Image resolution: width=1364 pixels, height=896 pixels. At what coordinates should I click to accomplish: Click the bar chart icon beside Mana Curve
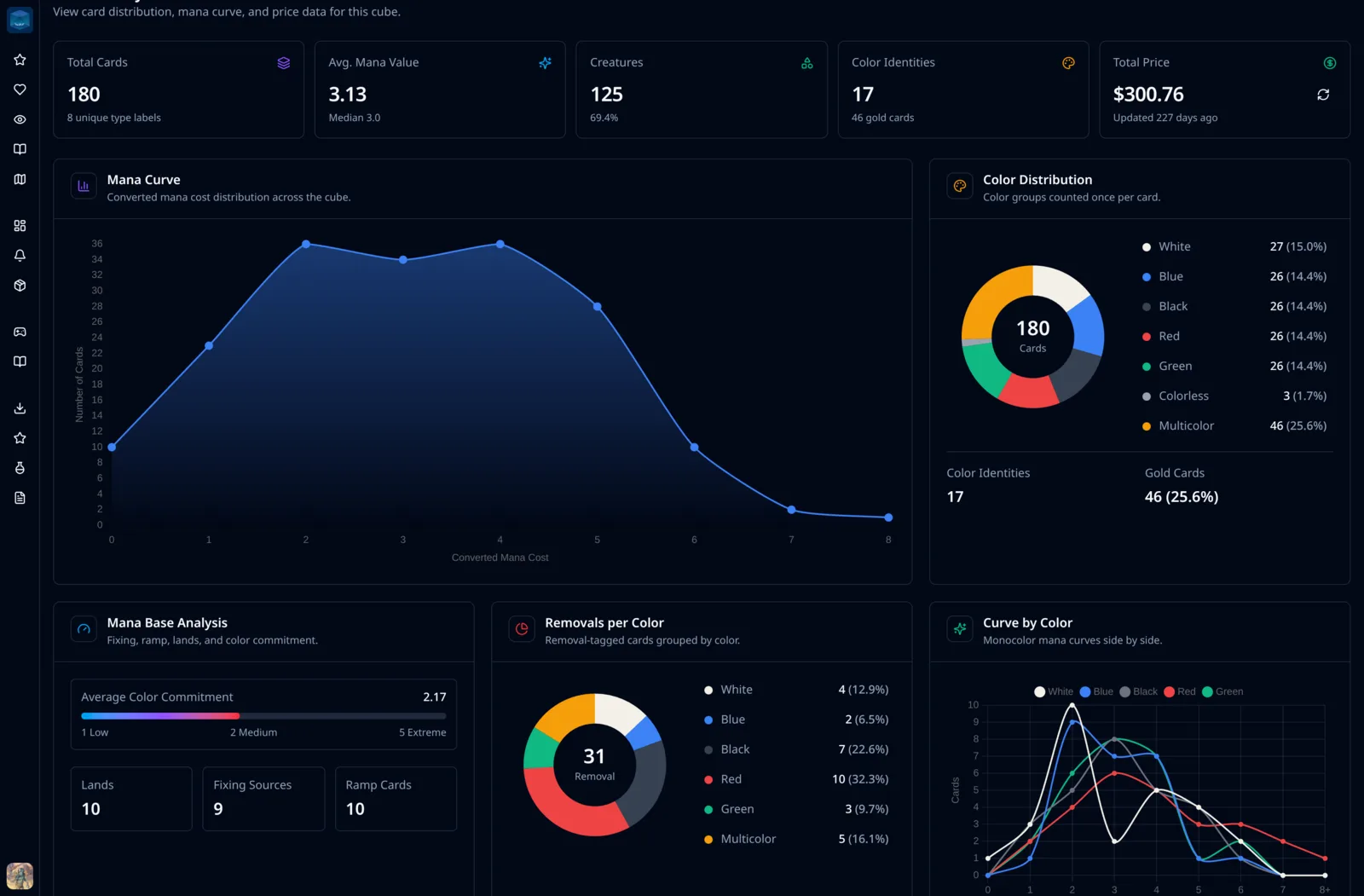pos(84,186)
